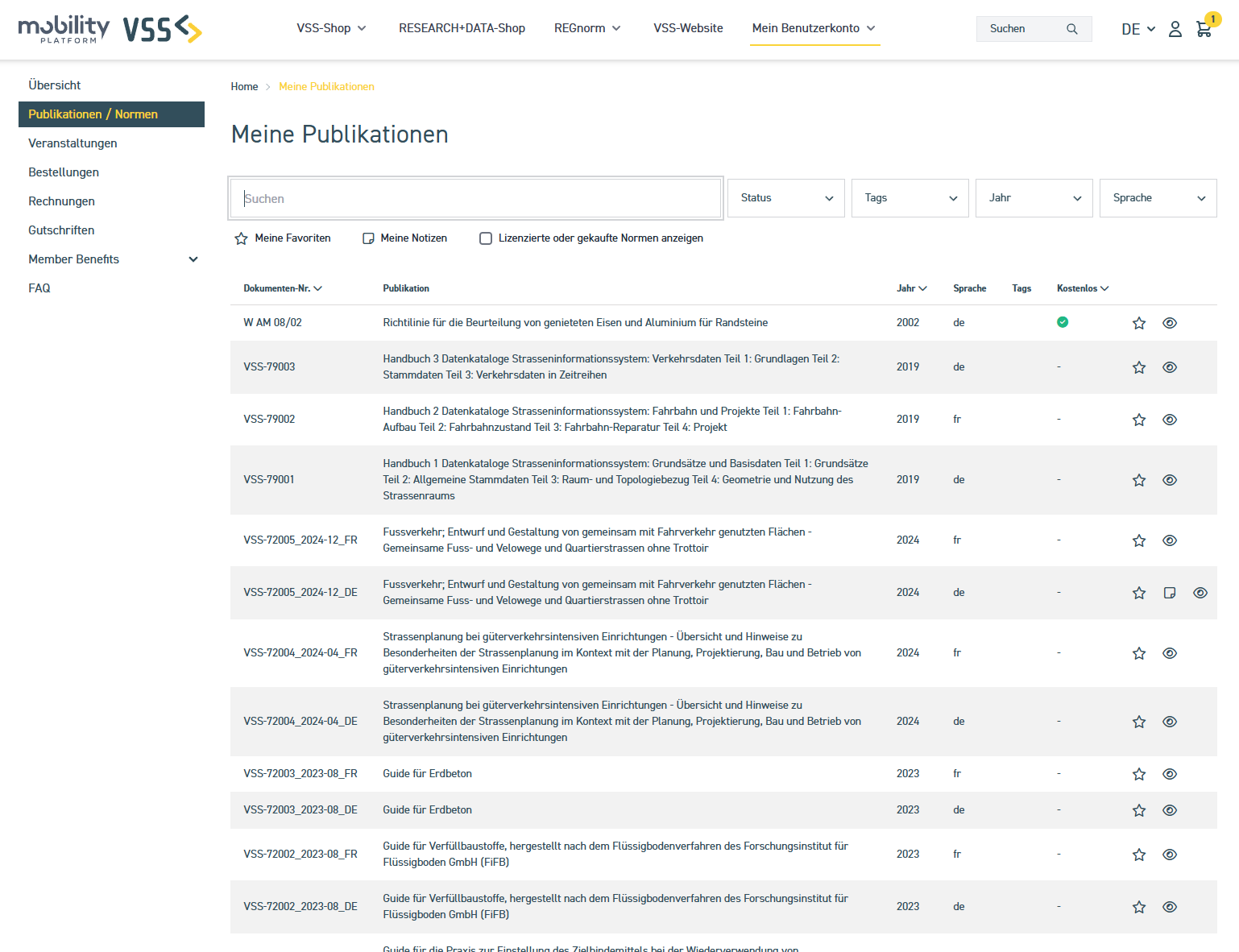Open the shopping cart icon
Image resolution: width=1239 pixels, height=952 pixels.
[1204, 30]
